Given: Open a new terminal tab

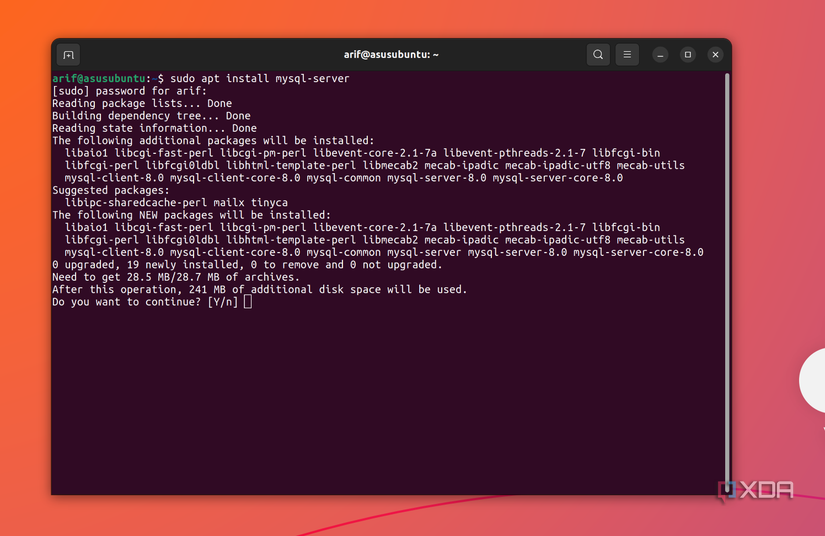Looking at the screenshot, I should coord(68,55).
